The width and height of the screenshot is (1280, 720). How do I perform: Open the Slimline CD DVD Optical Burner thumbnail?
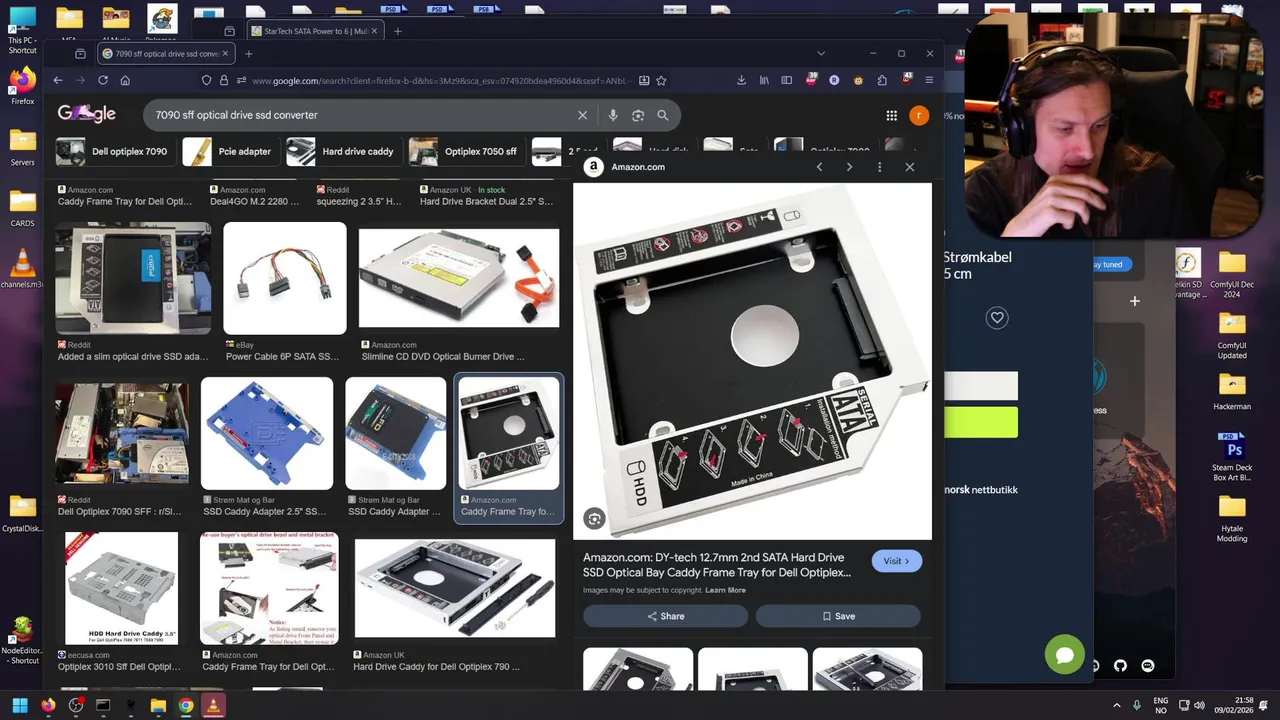pyautogui.click(x=459, y=278)
